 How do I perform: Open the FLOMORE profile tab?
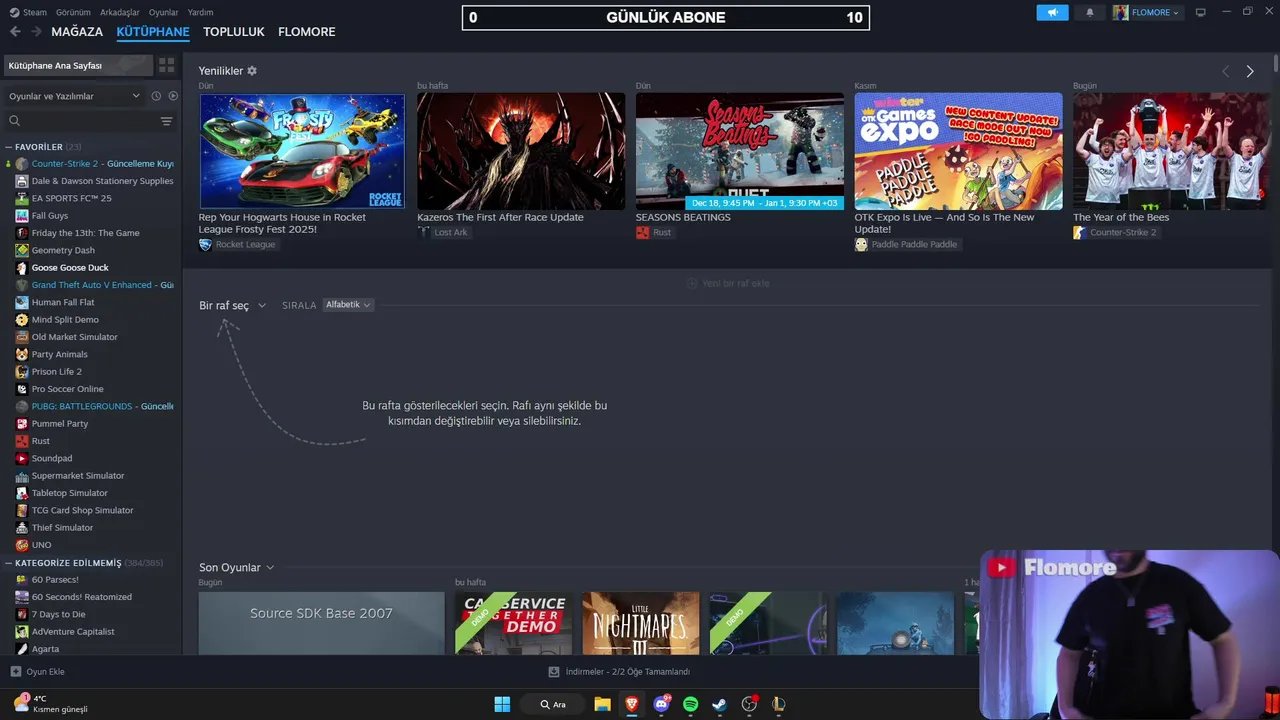307,32
